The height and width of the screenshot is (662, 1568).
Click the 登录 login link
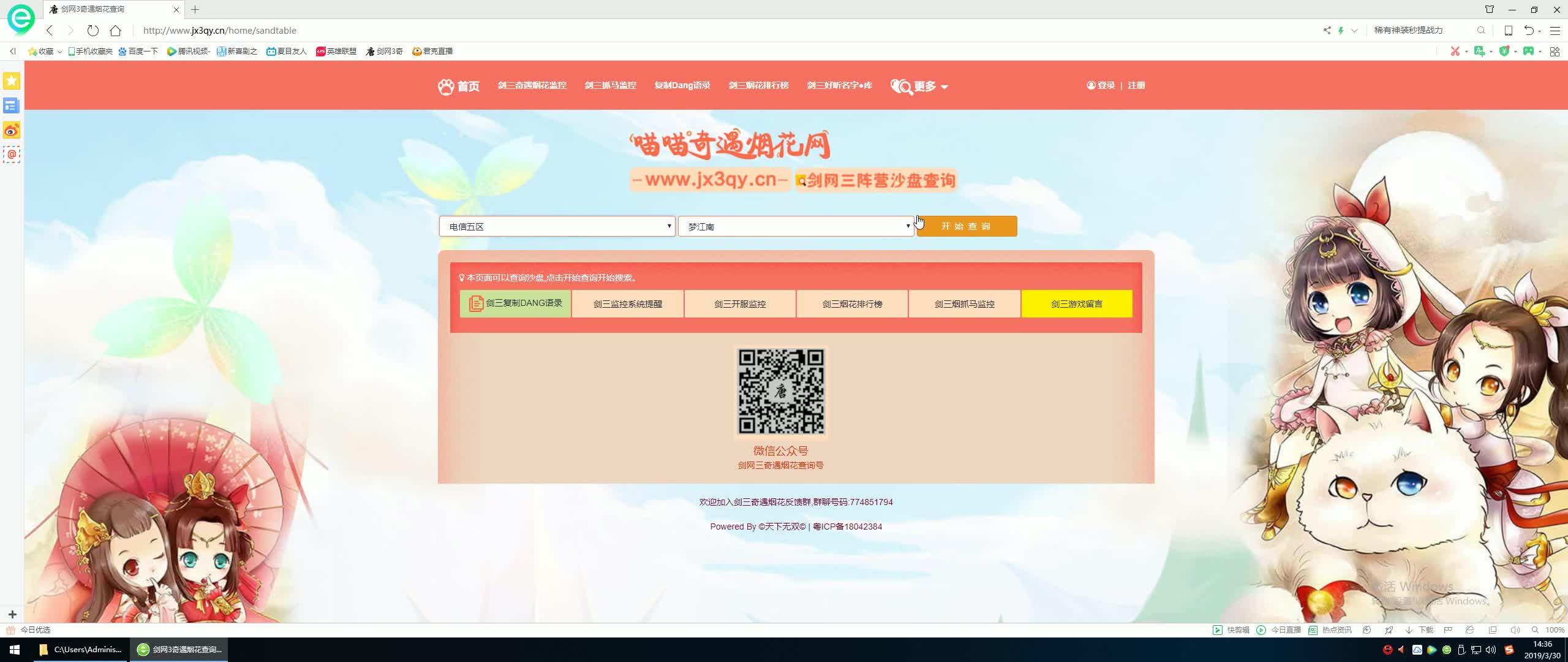pyautogui.click(x=1101, y=85)
